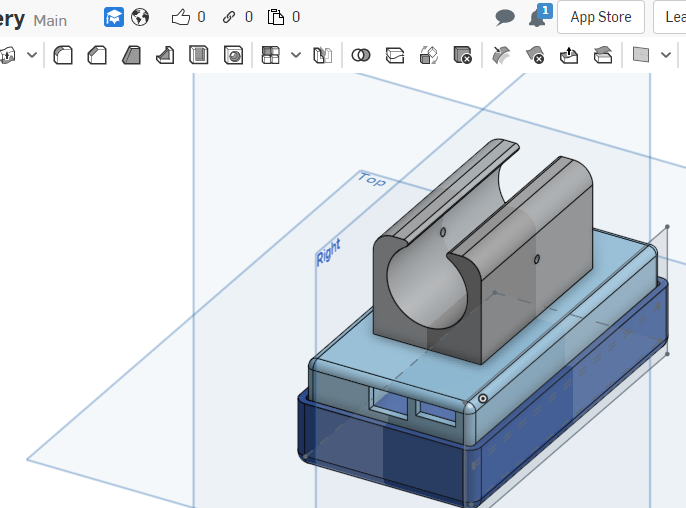Open the Hole tool
This screenshot has height=508, width=686.
pyautogui.click(x=233, y=55)
